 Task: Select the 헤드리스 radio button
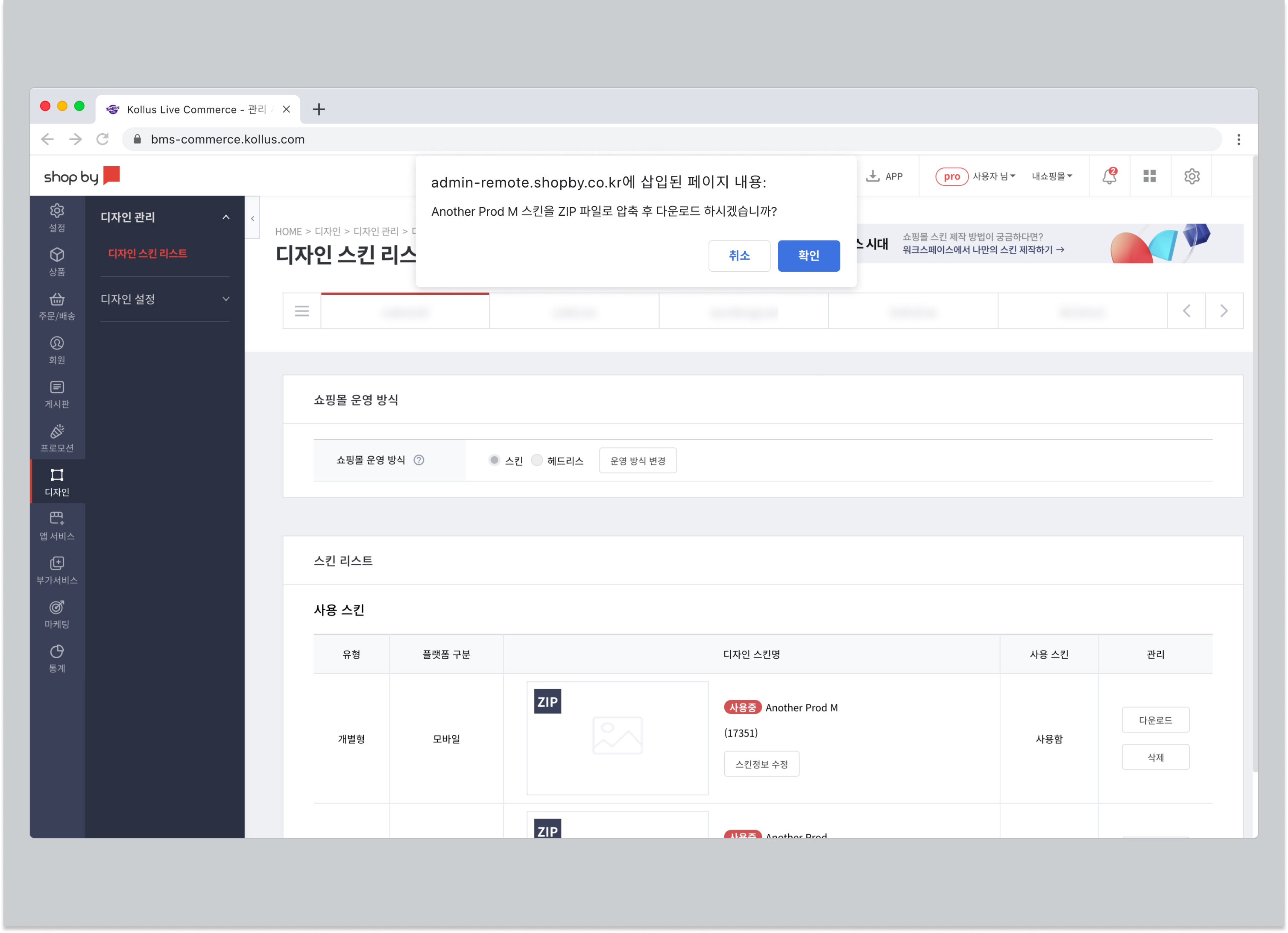pos(536,460)
